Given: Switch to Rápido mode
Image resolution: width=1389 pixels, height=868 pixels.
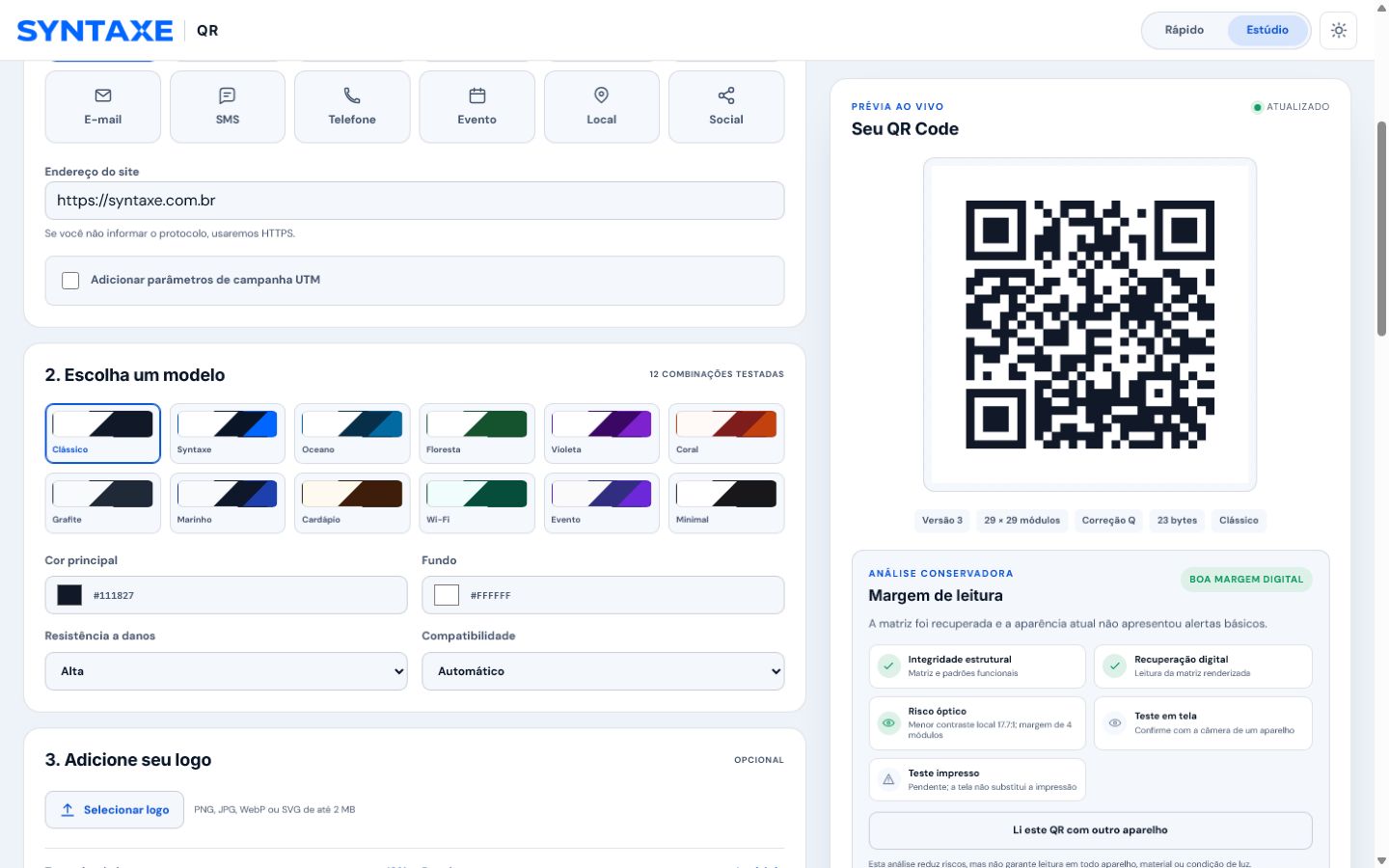Looking at the screenshot, I should click(x=1185, y=30).
